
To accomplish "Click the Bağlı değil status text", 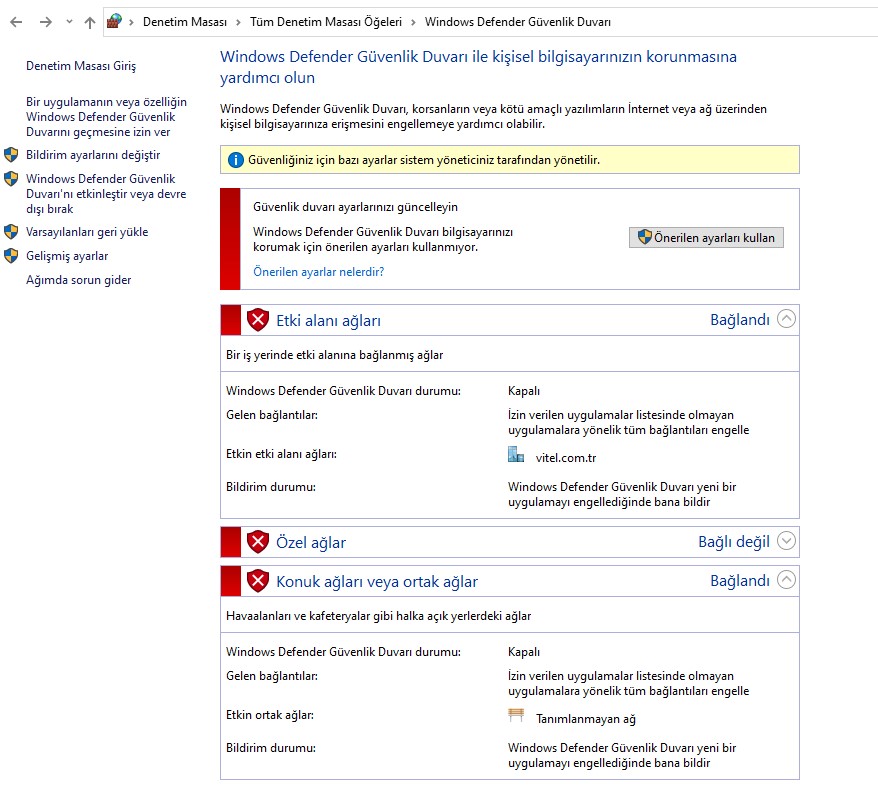I will point(734,542).
